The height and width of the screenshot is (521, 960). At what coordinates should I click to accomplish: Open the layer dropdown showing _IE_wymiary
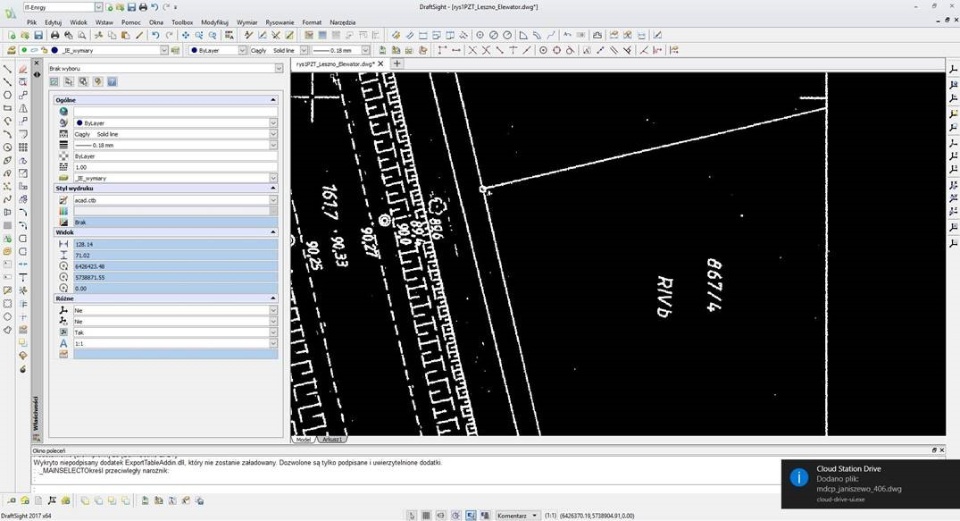coord(164,50)
